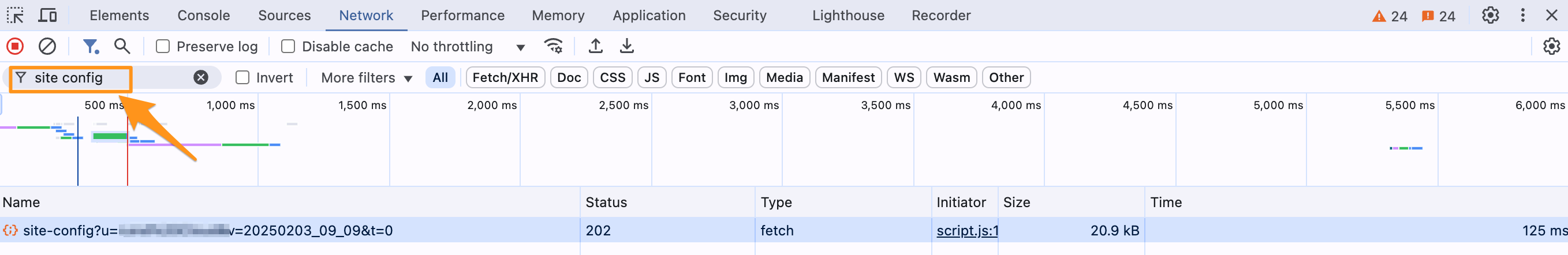Viewport: 1568px width, 255px height.
Task: Tick the Invert filter checkbox
Action: tap(242, 78)
